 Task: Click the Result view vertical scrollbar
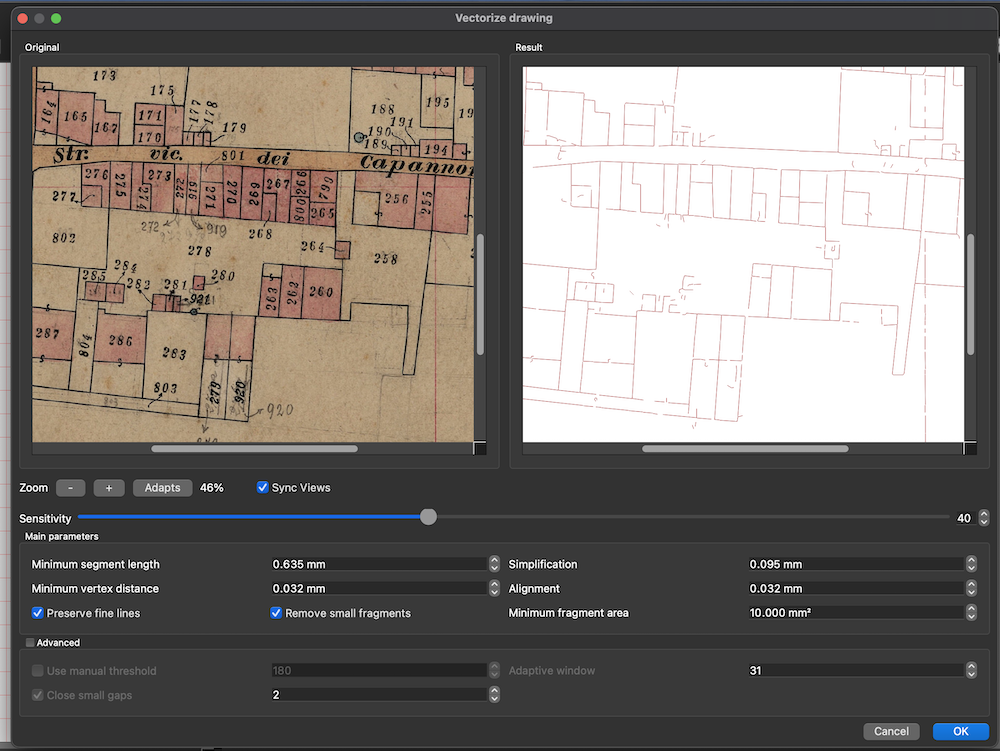click(x=970, y=295)
